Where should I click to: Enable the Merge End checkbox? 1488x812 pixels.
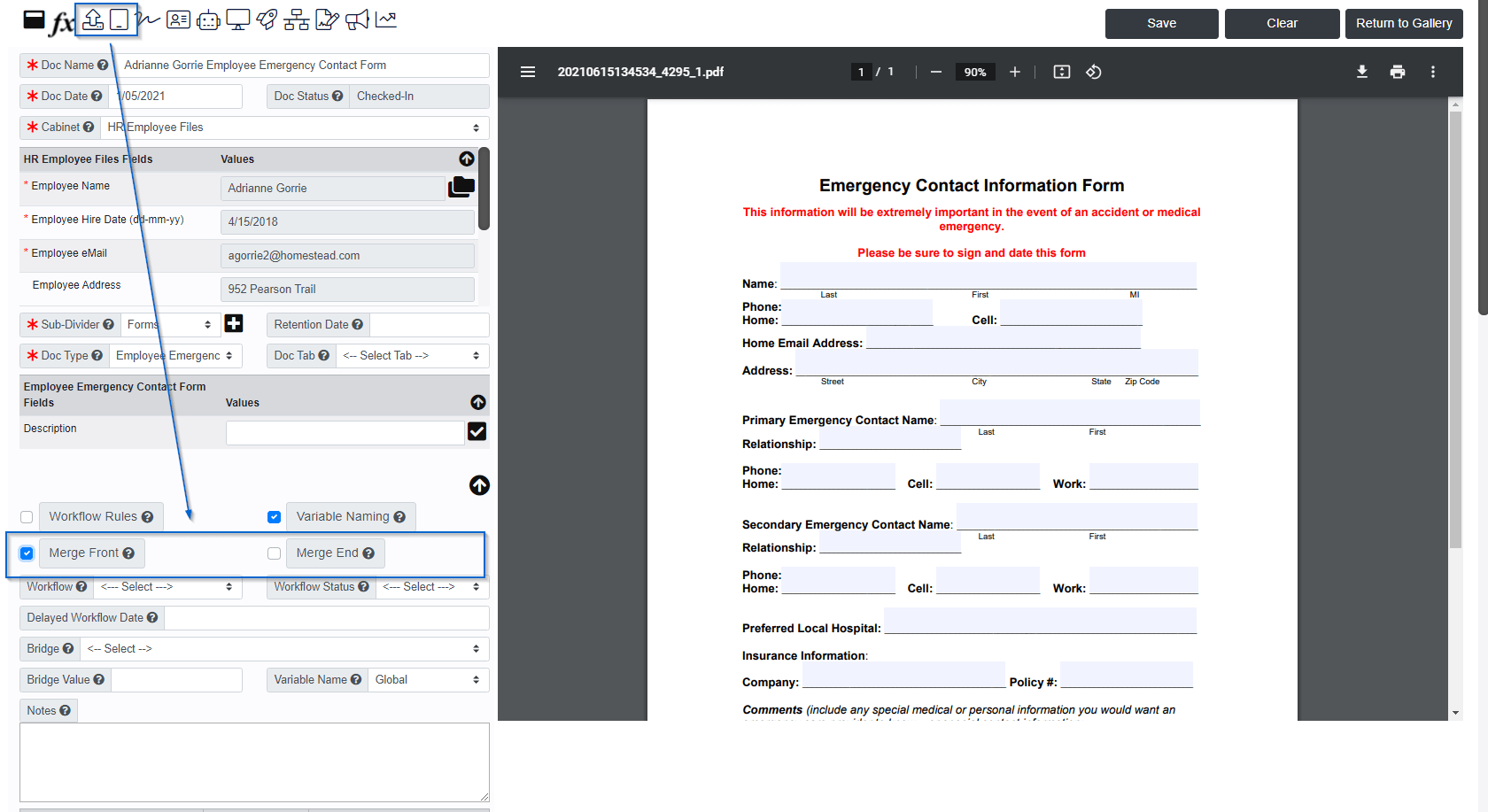coord(274,553)
